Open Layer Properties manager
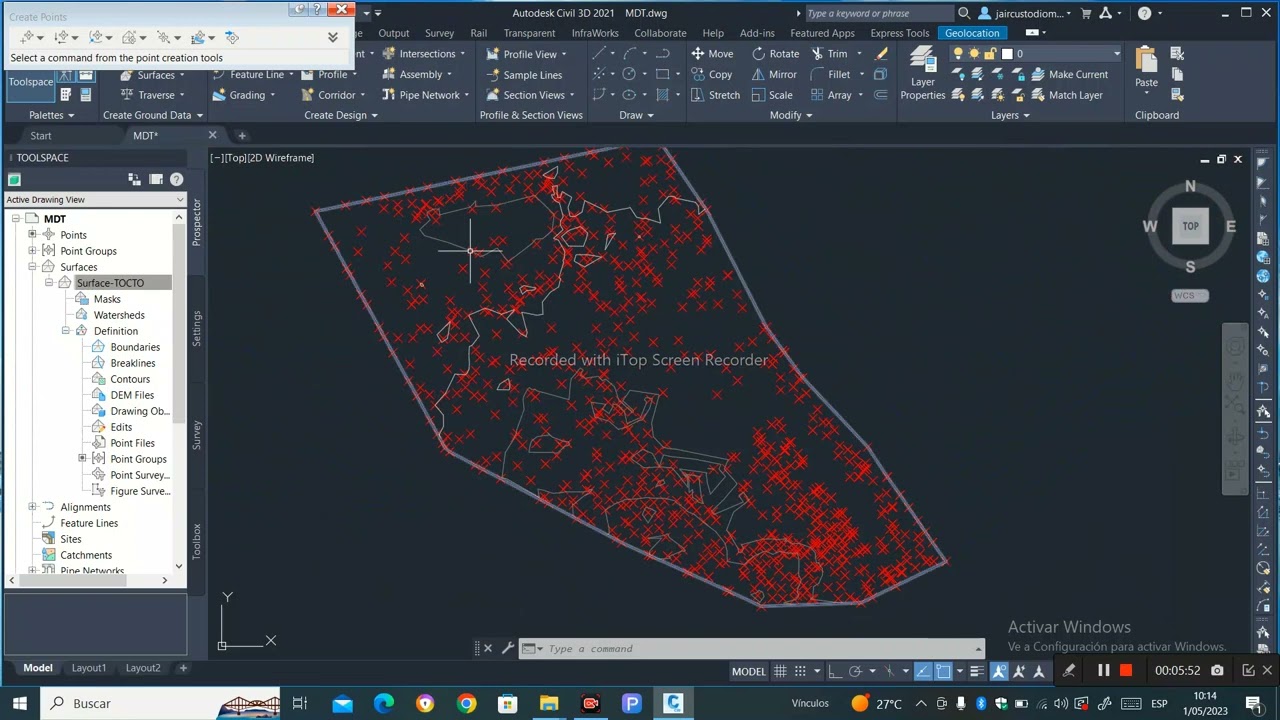1280x720 pixels. point(922,75)
